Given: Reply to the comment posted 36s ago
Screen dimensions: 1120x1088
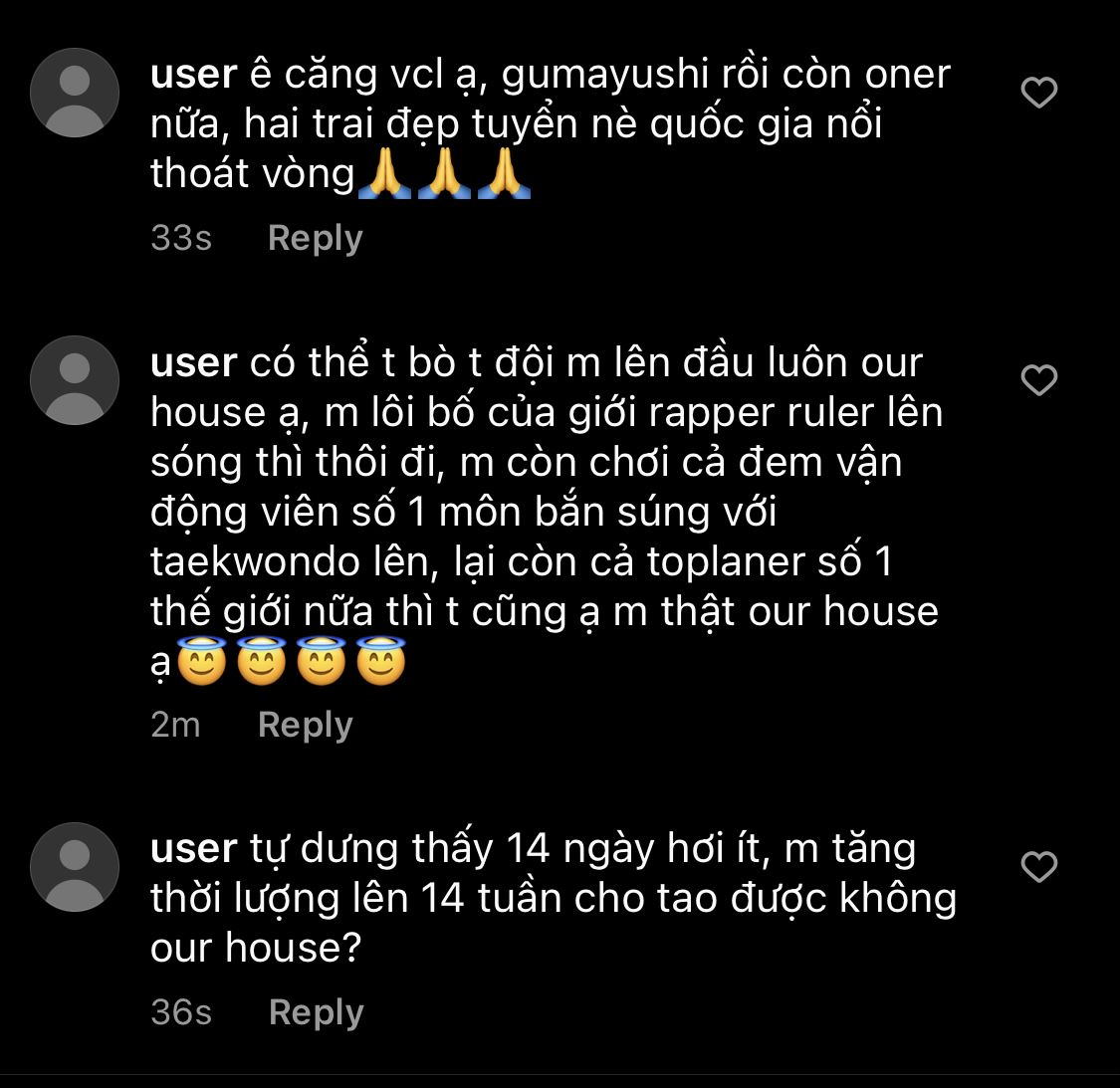Looking at the screenshot, I should click(316, 1012).
